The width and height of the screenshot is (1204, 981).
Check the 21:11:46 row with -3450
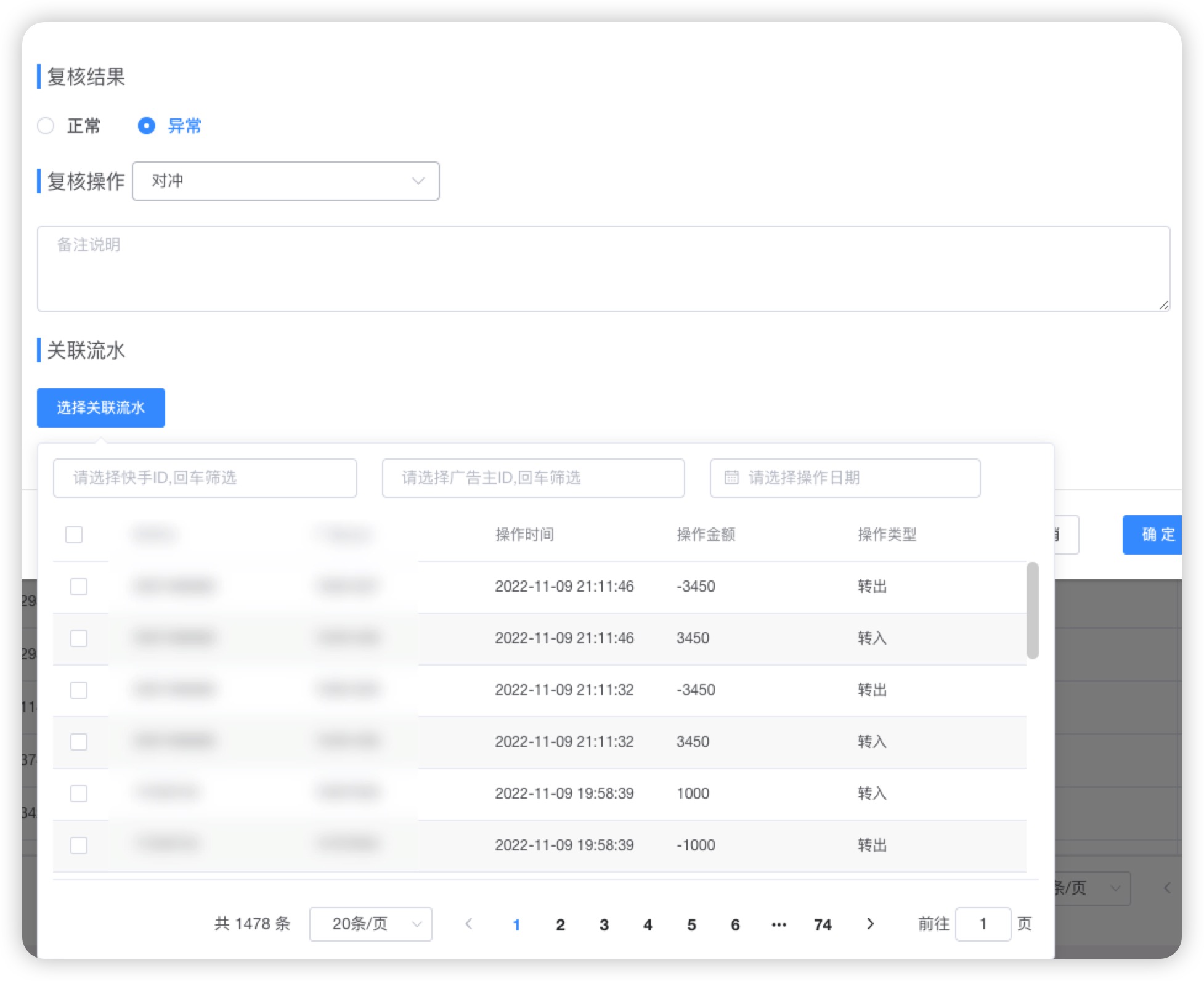[x=79, y=586]
